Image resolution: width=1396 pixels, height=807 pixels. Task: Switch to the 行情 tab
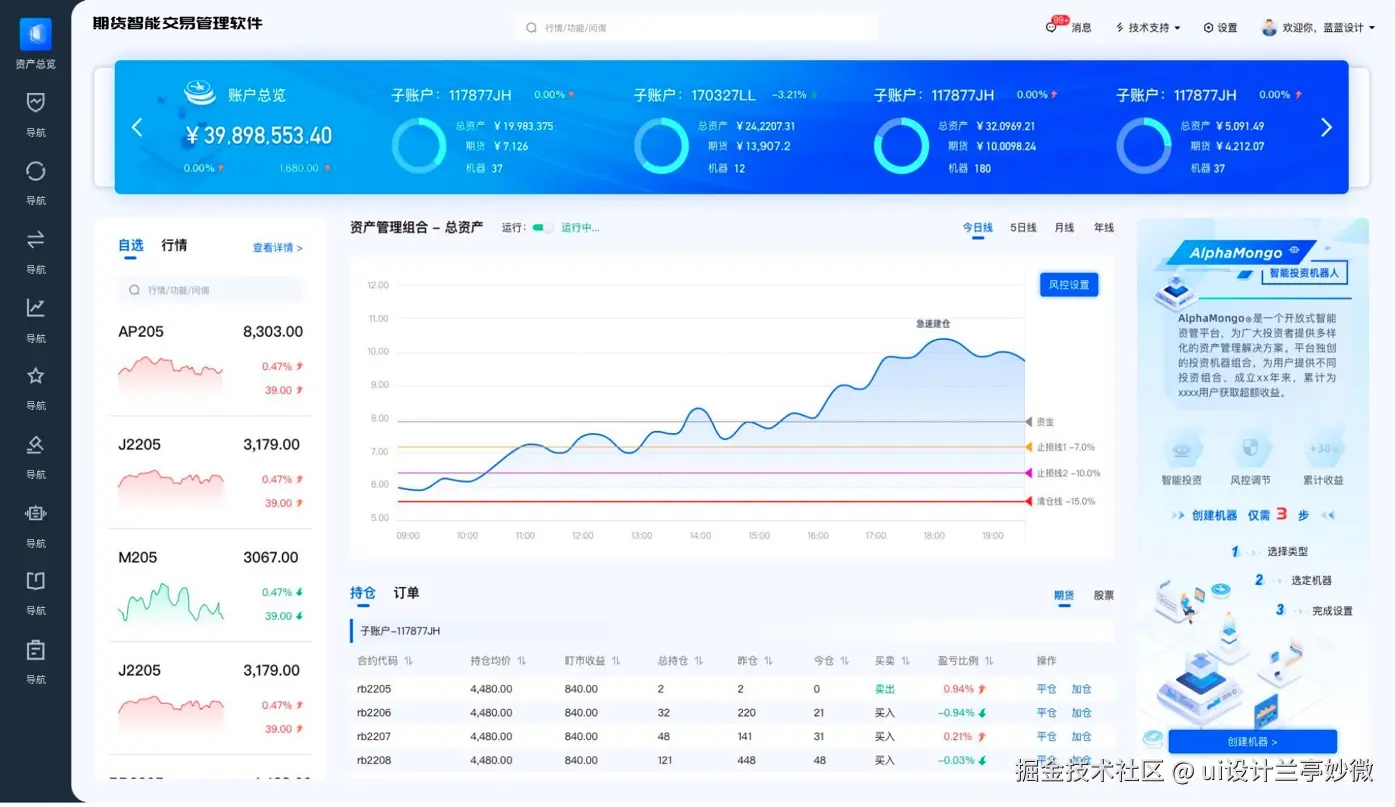click(x=174, y=245)
